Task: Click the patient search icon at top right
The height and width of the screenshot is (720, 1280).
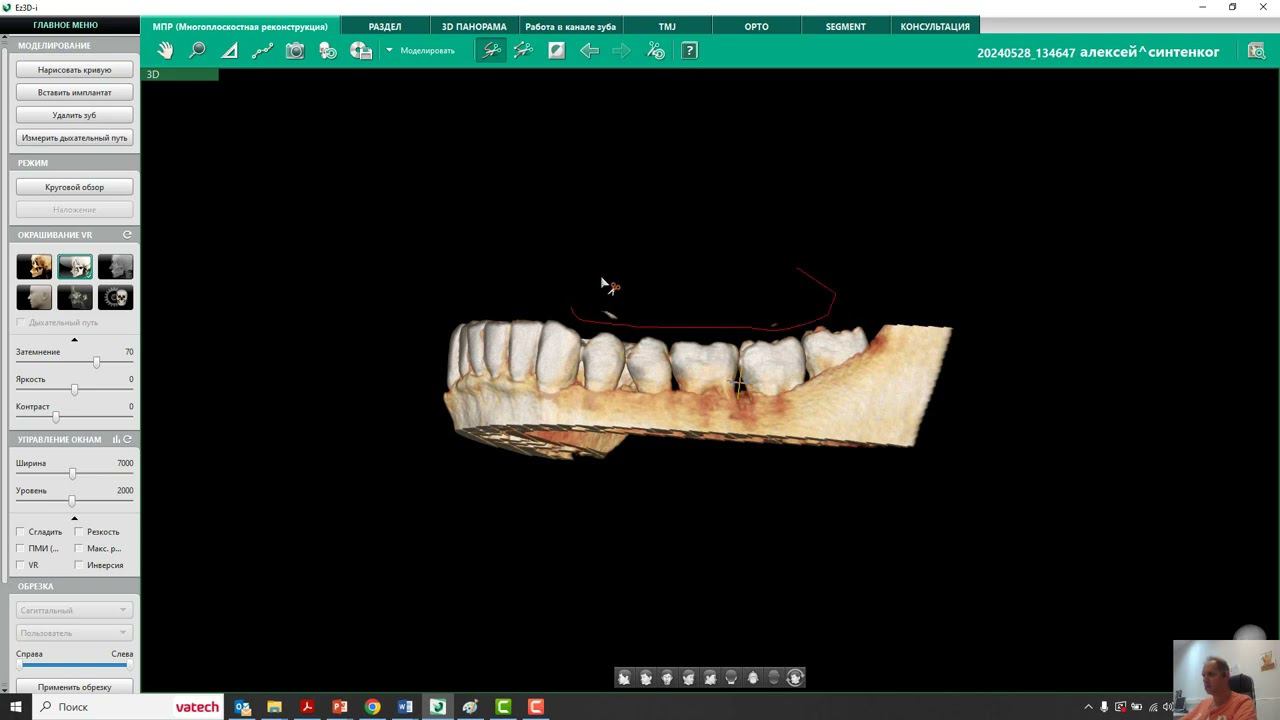Action: click(1257, 51)
